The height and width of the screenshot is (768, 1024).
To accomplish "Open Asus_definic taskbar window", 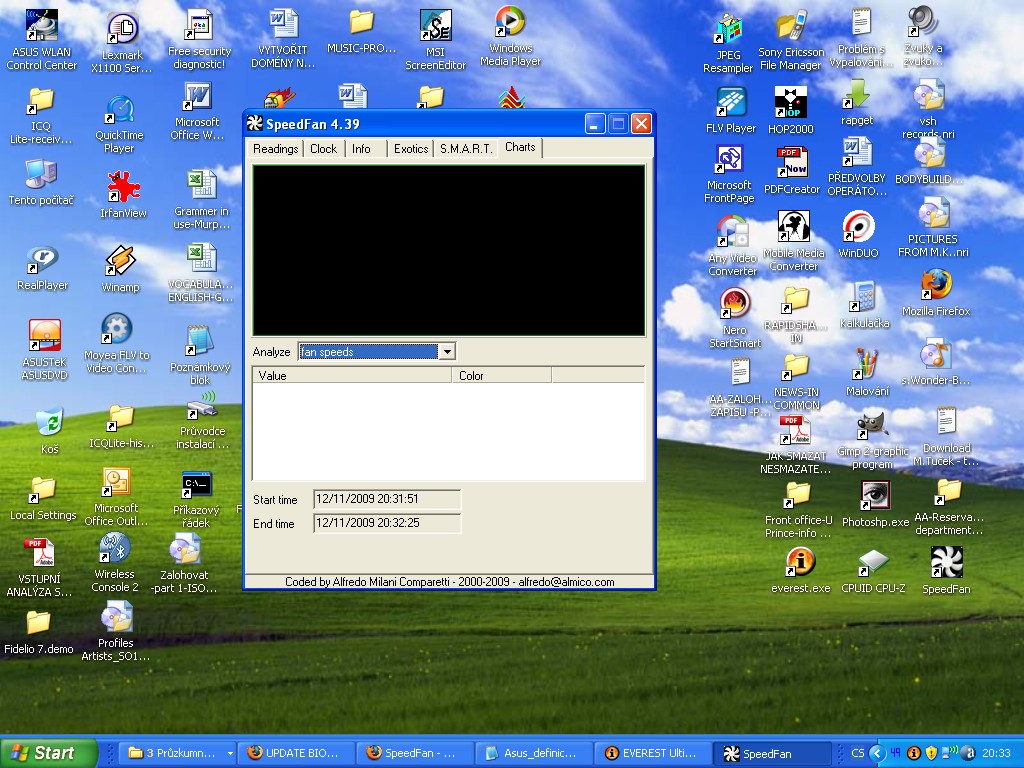I will tap(533, 753).
